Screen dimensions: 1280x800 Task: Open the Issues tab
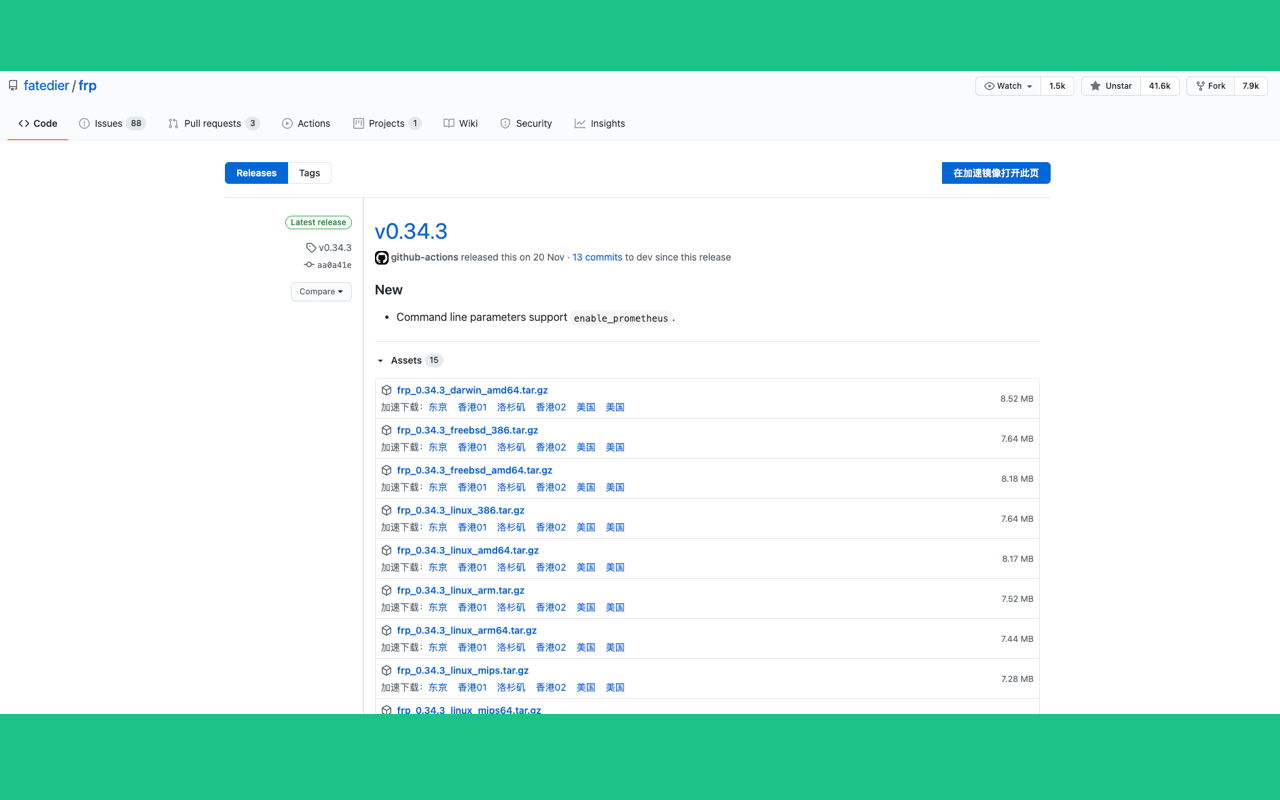click(112, 124)
